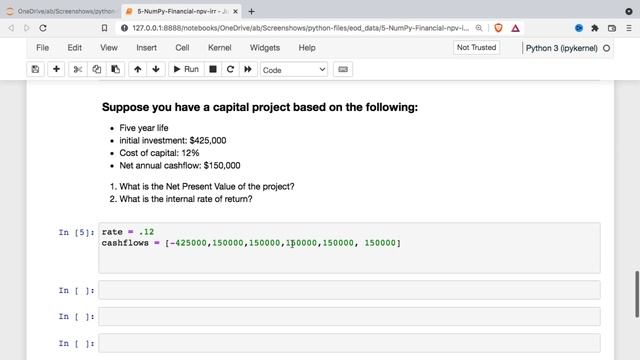Move selected cell up arrow

[x=138, y=69]
